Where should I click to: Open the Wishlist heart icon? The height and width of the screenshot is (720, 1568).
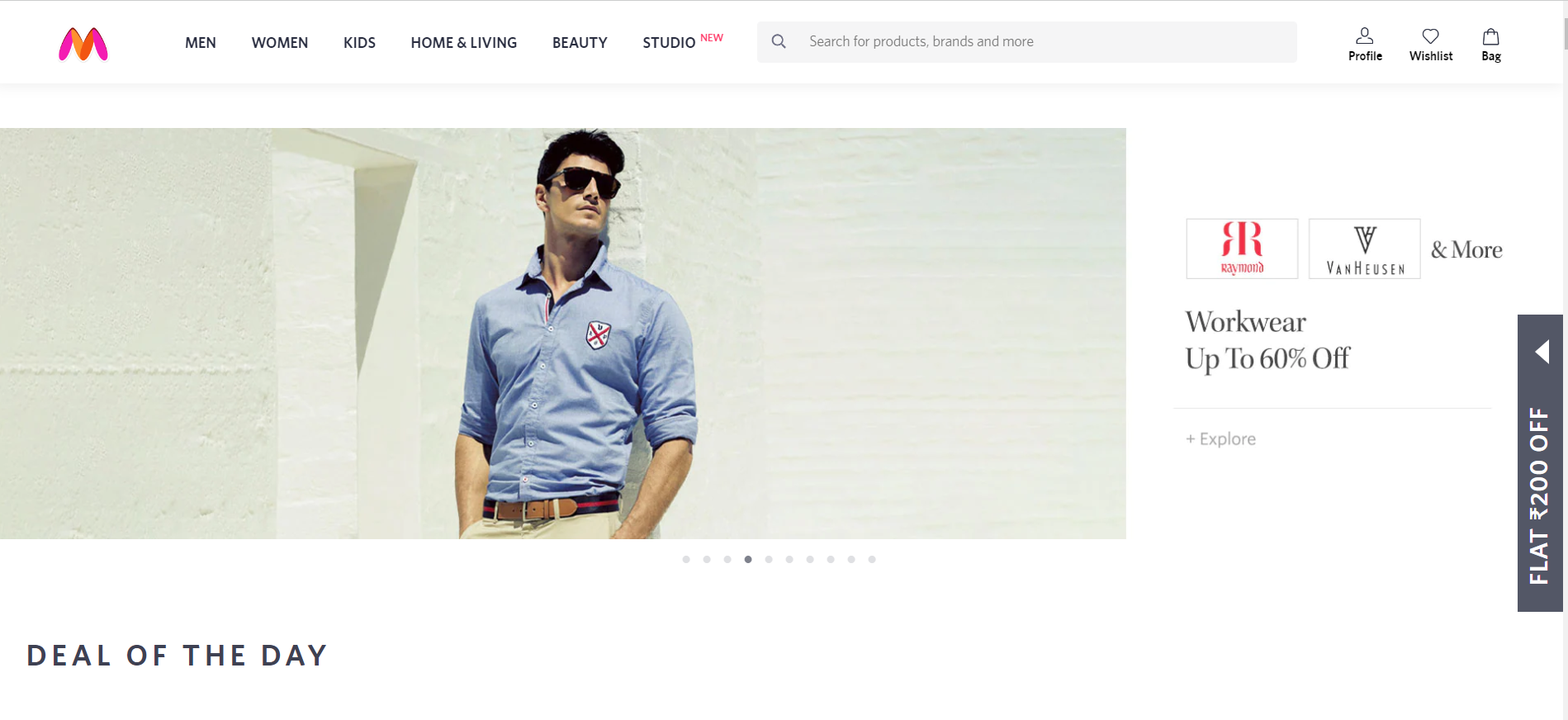pos(1430,45)
